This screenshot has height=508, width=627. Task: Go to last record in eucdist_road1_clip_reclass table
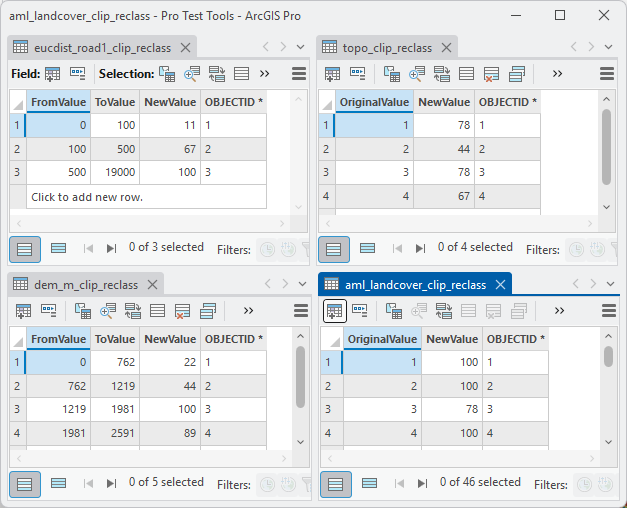tap(112, 249)
